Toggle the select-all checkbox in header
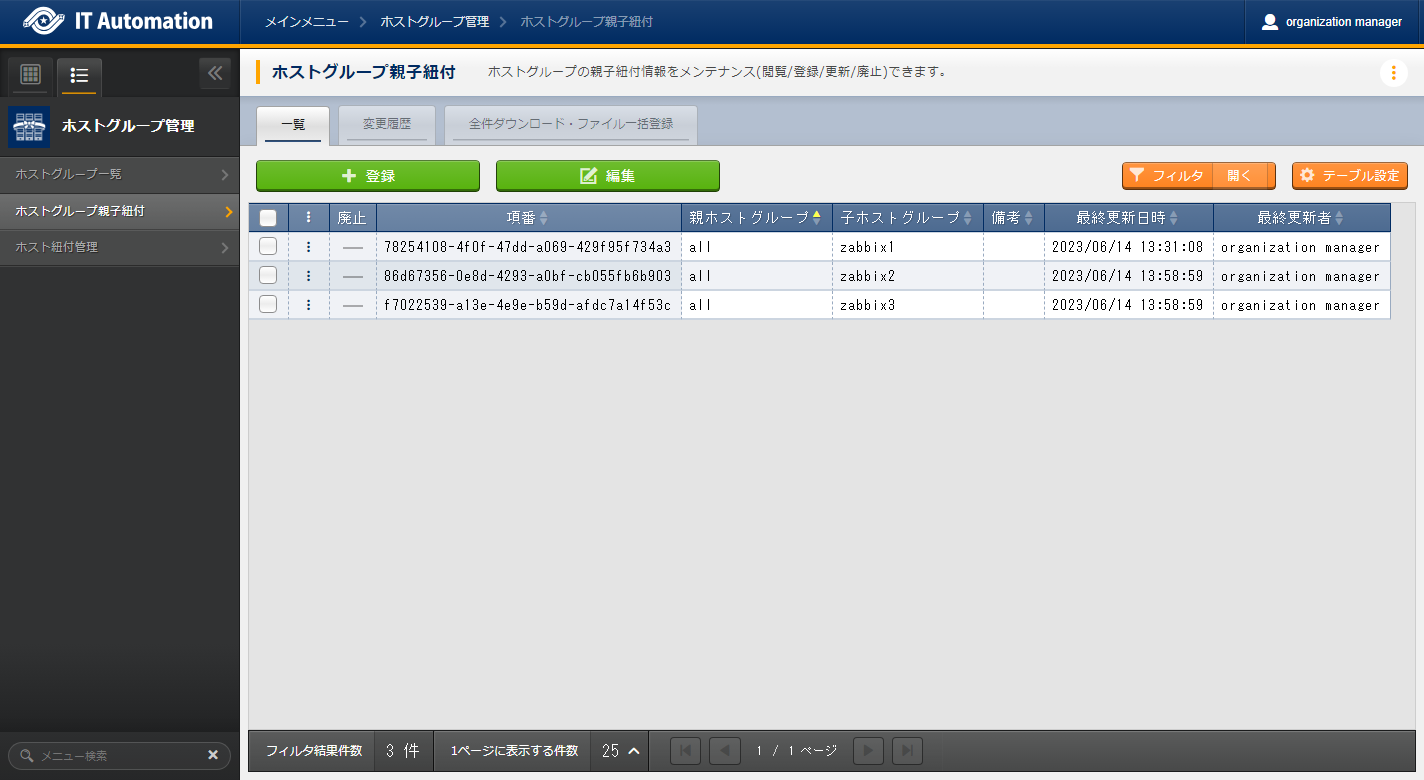This screenshot has height=780, width=1424. click(268, 218)
